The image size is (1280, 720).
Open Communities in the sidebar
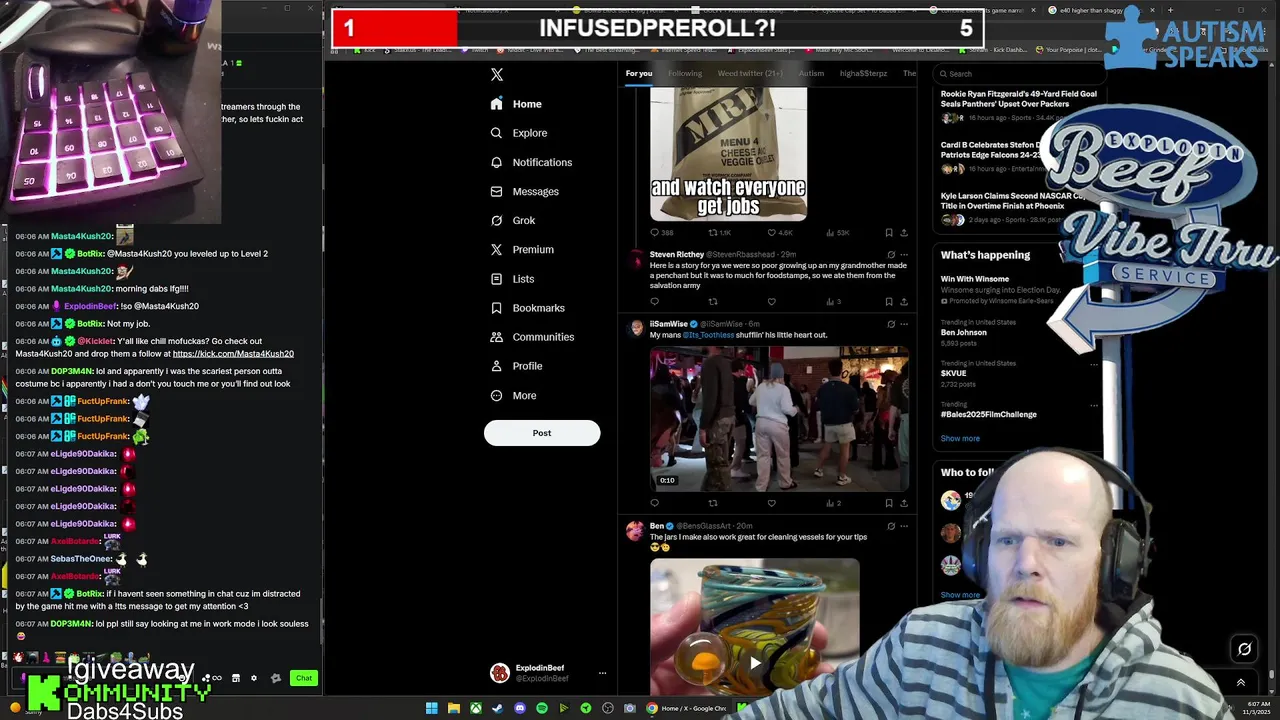[531, 337]
